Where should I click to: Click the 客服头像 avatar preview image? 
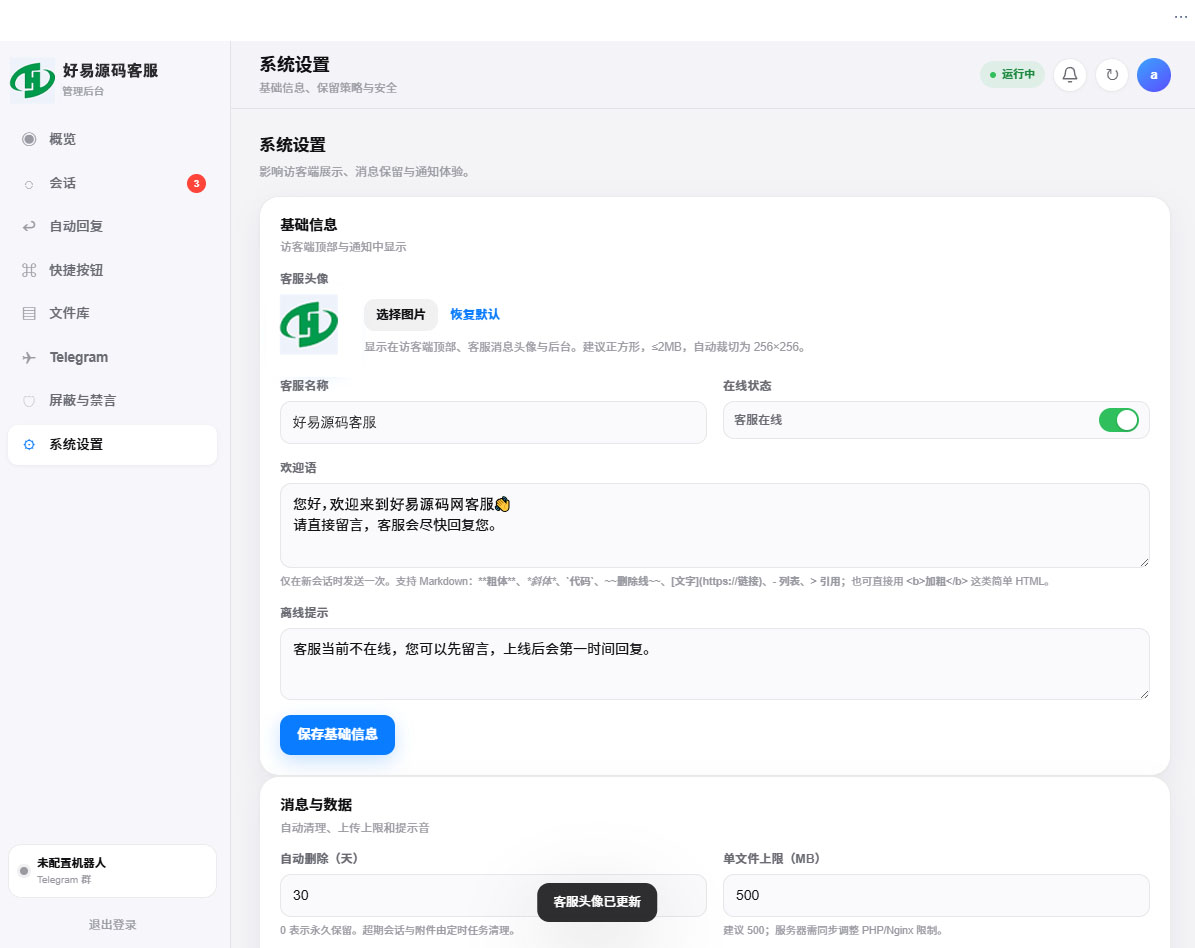309,325
